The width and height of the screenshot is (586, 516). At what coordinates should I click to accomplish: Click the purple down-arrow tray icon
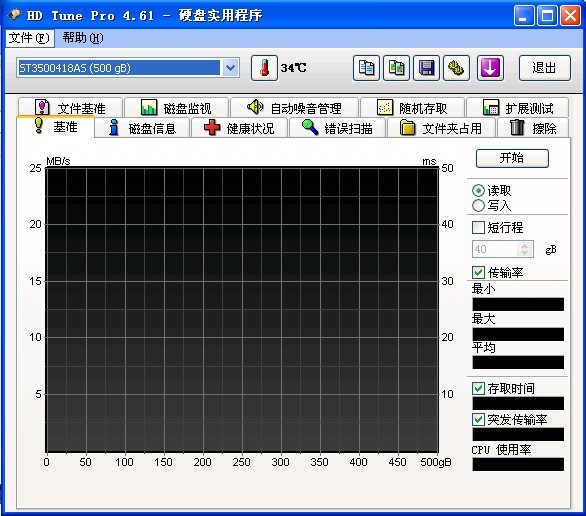coord(490,68)
